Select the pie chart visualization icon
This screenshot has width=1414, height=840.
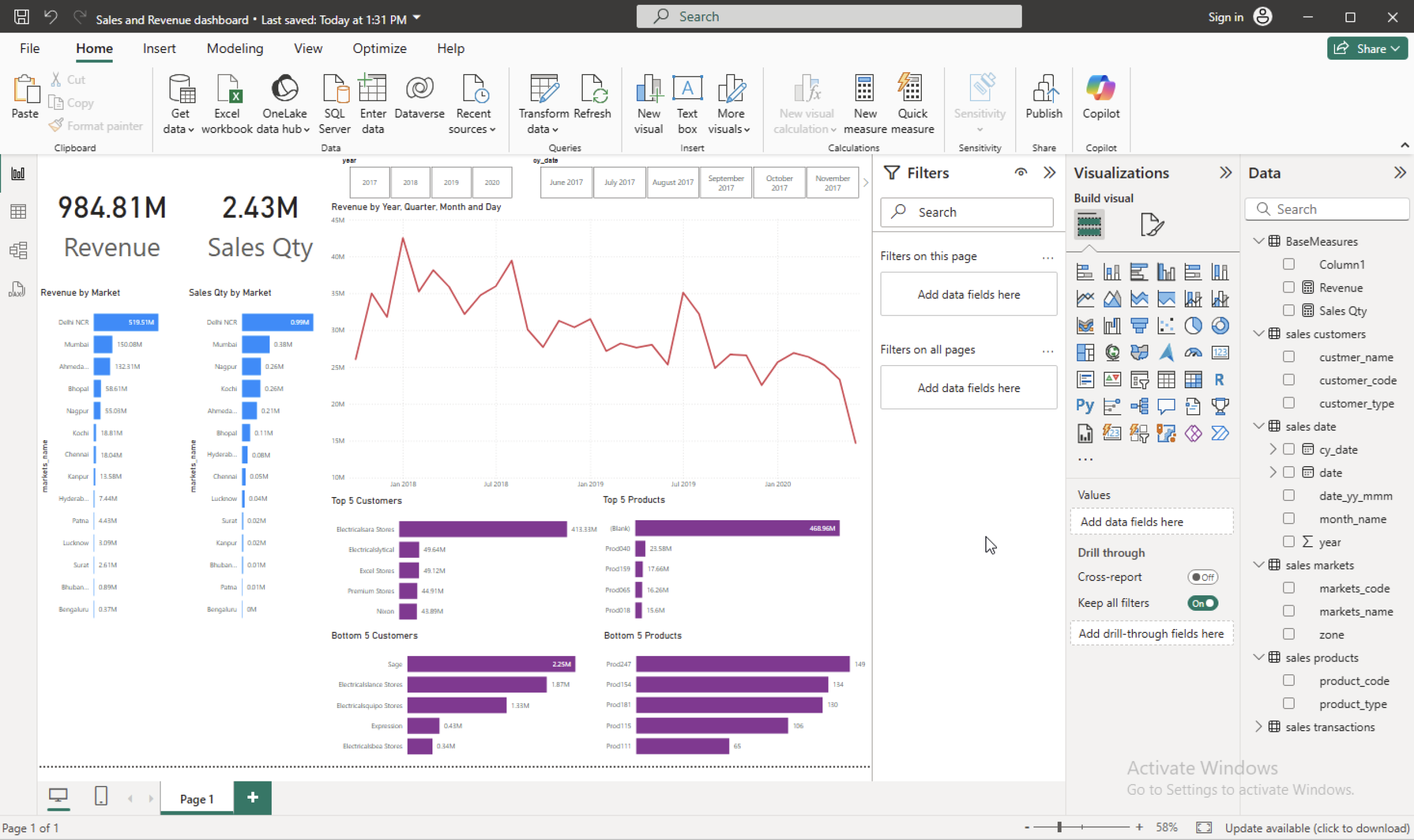(1193, 325)
